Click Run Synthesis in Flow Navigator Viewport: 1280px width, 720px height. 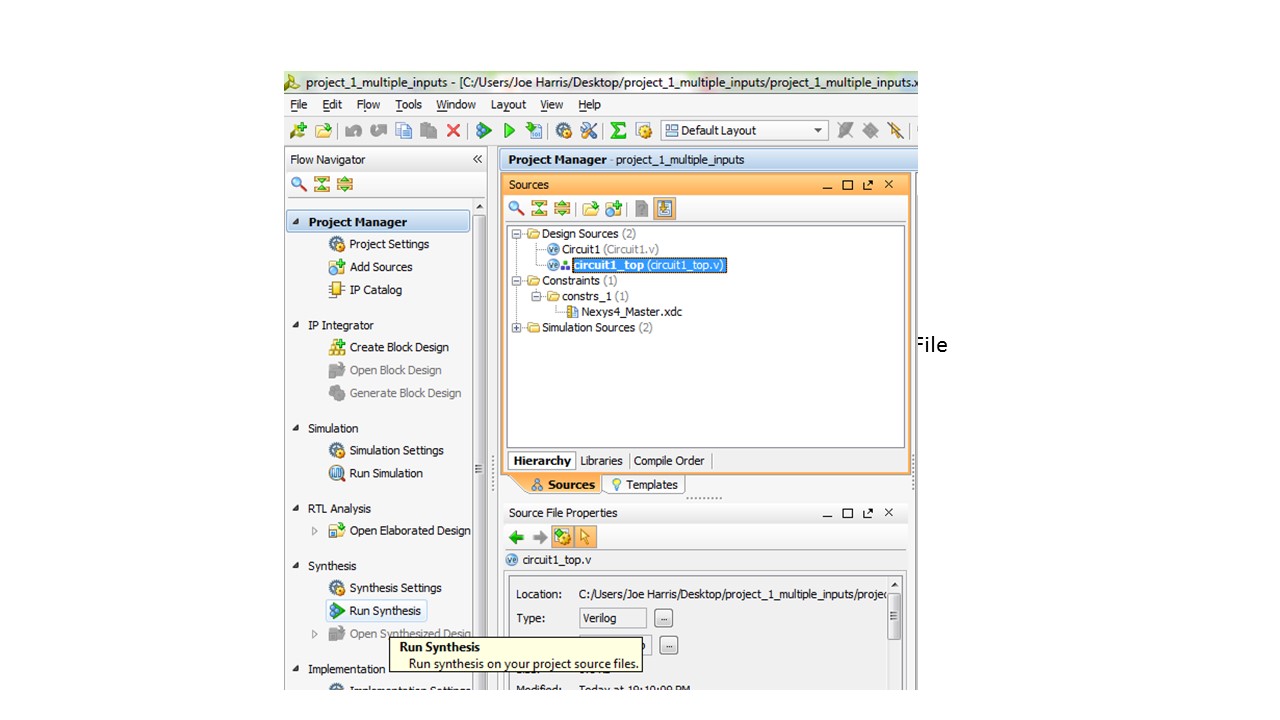tap(375, 611)
